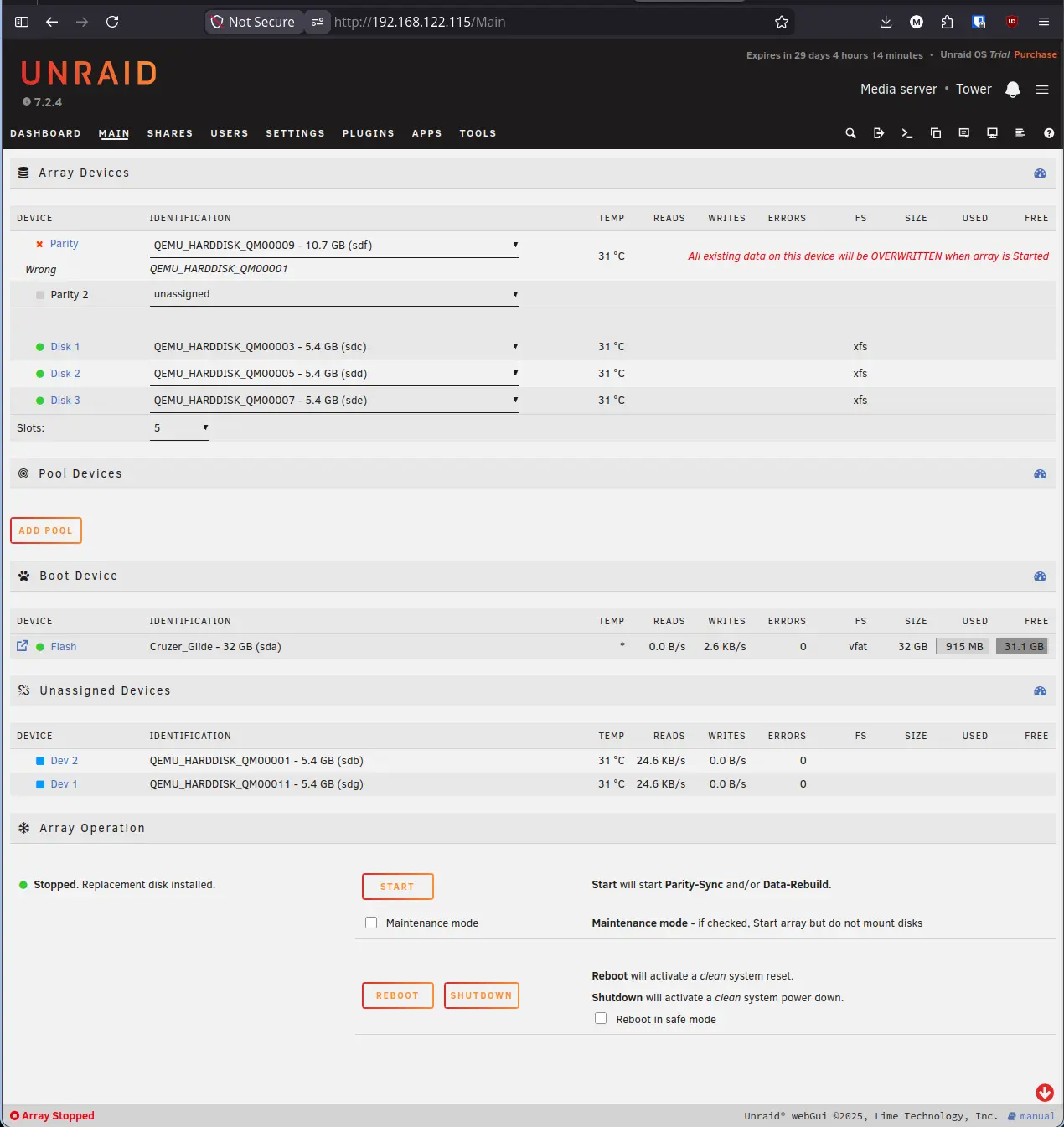The image size is (1064, 1127).
Task: Open the Shares tab
Action: click(x=170, y=133)
